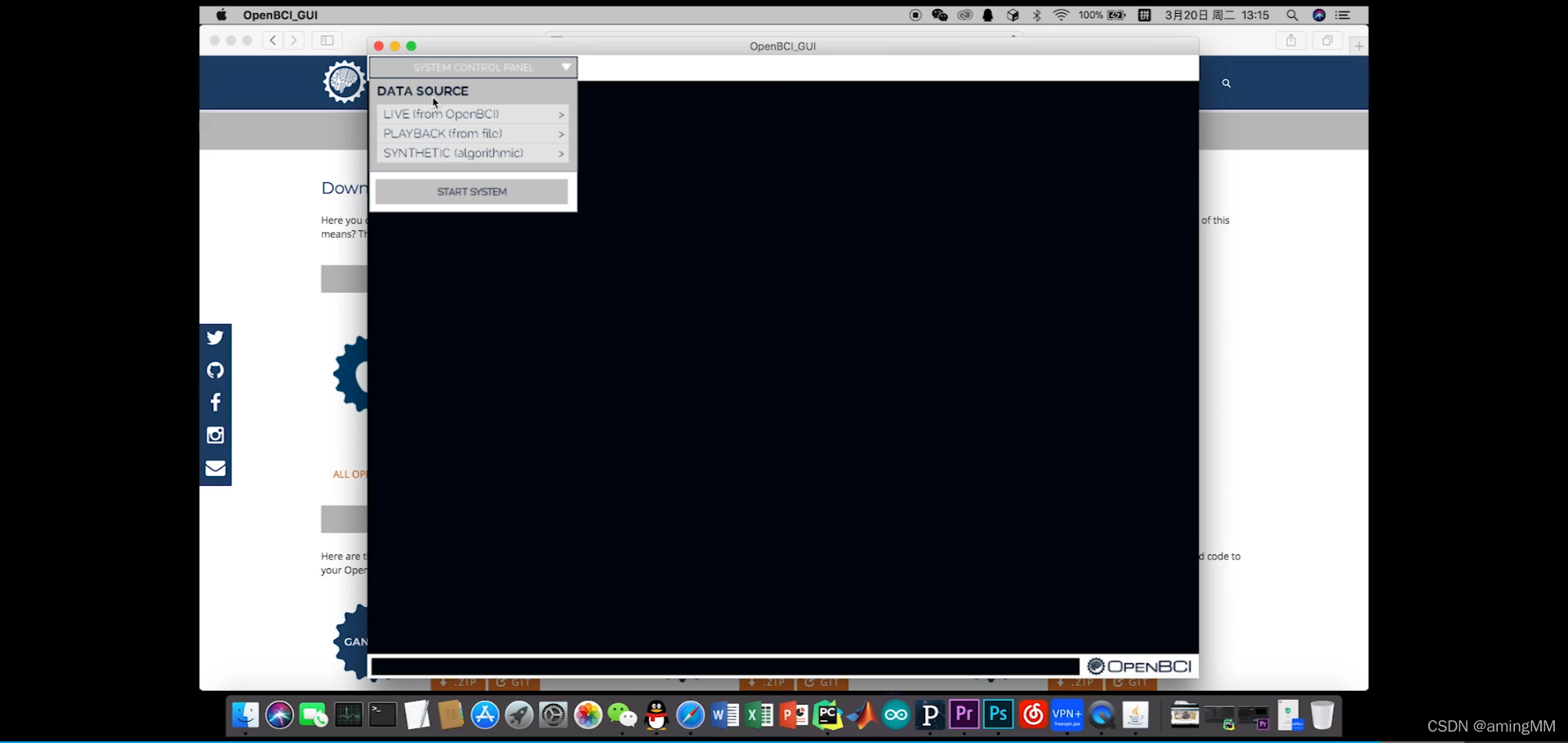Open QuickTime Player from the Dock
The width and height of the screenshot is (1568, 743).
pyautogui.click(x=1102, y=716)
